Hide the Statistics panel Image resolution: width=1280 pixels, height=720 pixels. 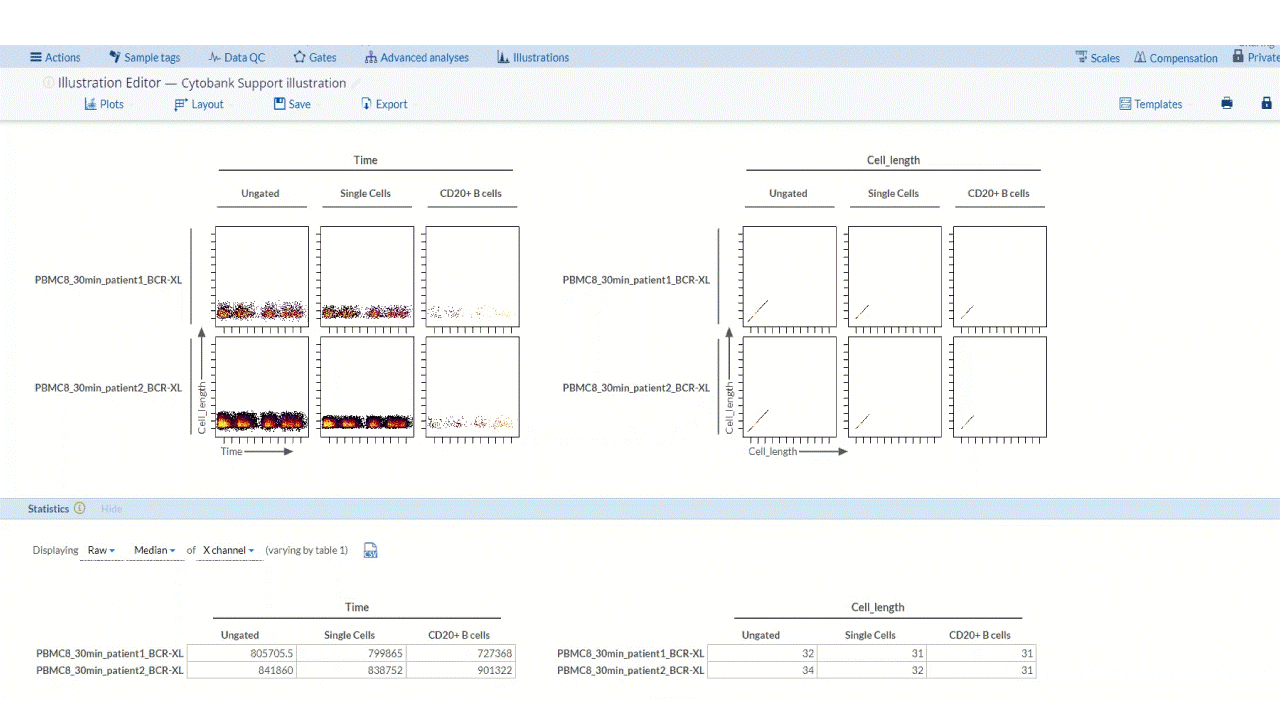(111, 509)
